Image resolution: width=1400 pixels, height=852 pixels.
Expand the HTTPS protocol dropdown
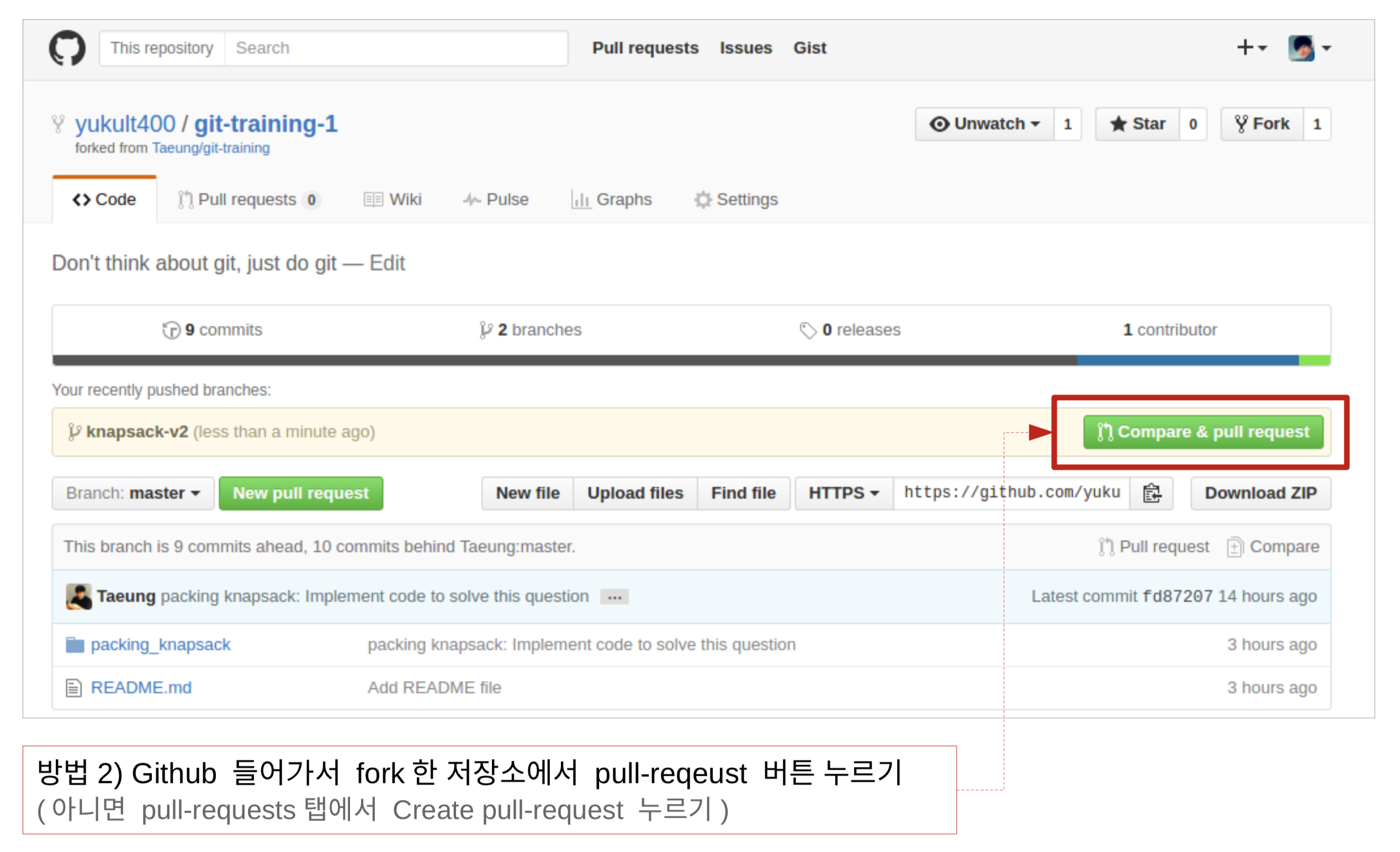tap(843, 493)
